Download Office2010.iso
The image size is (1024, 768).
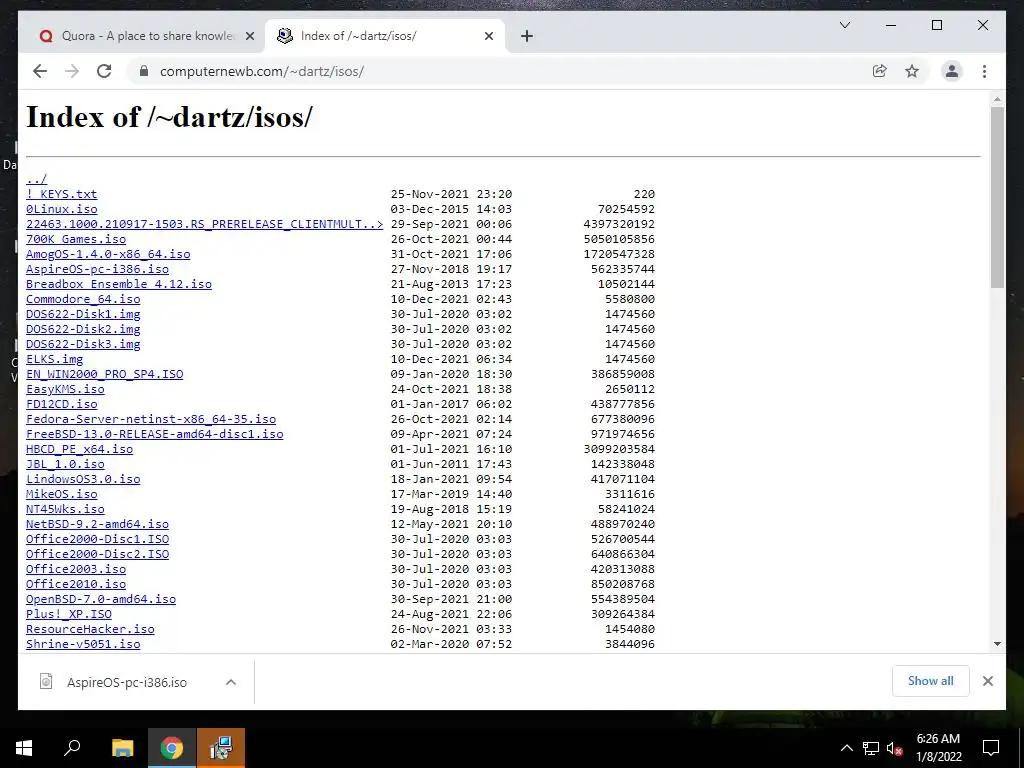76,584
